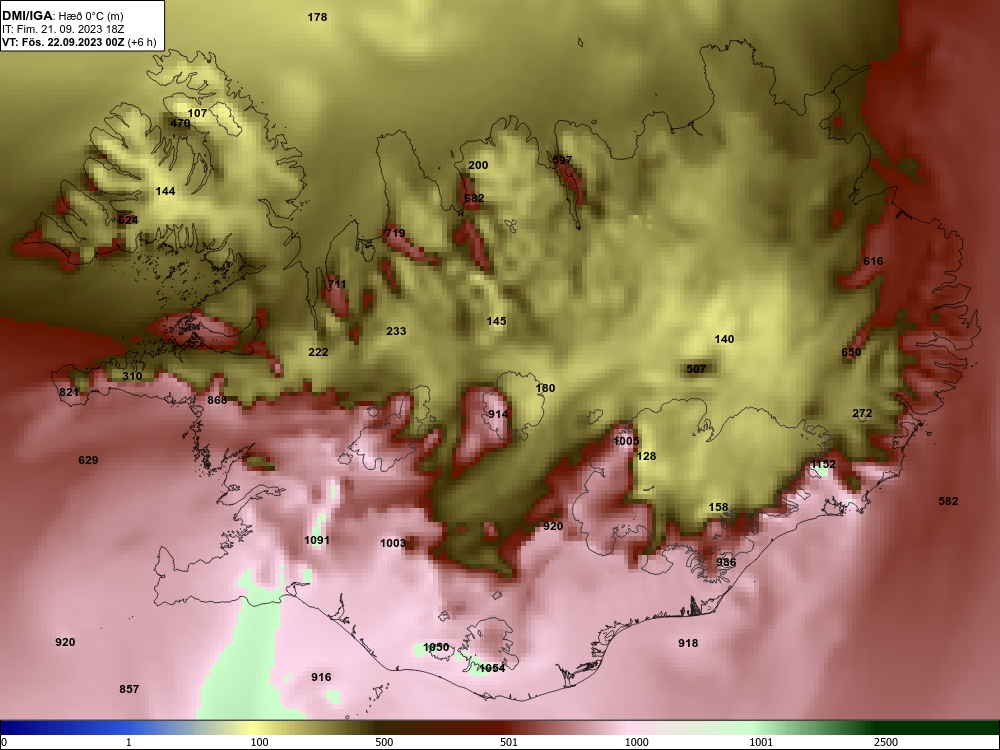
Task: Select the map value 918
Action: 688,643
